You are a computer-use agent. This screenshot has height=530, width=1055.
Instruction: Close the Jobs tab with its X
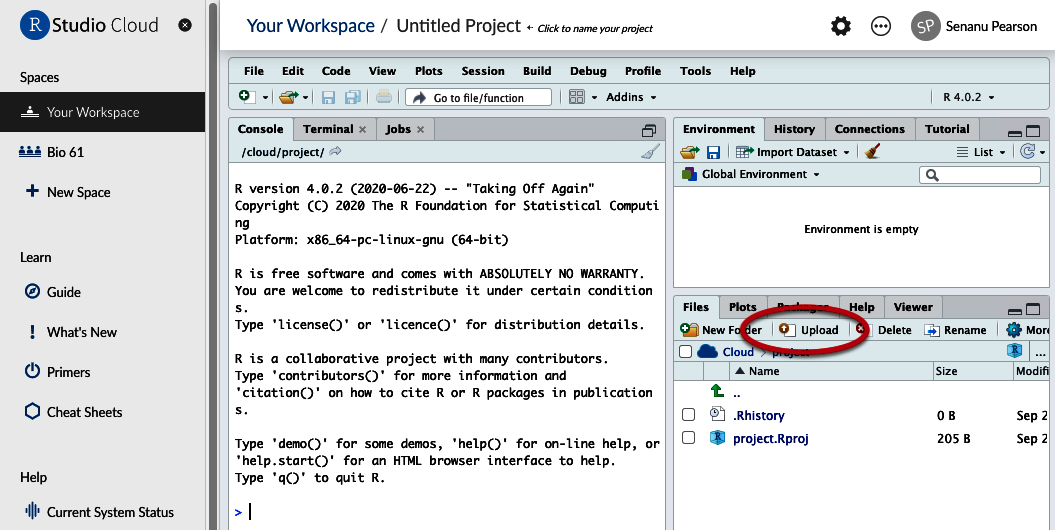[421, 130]
